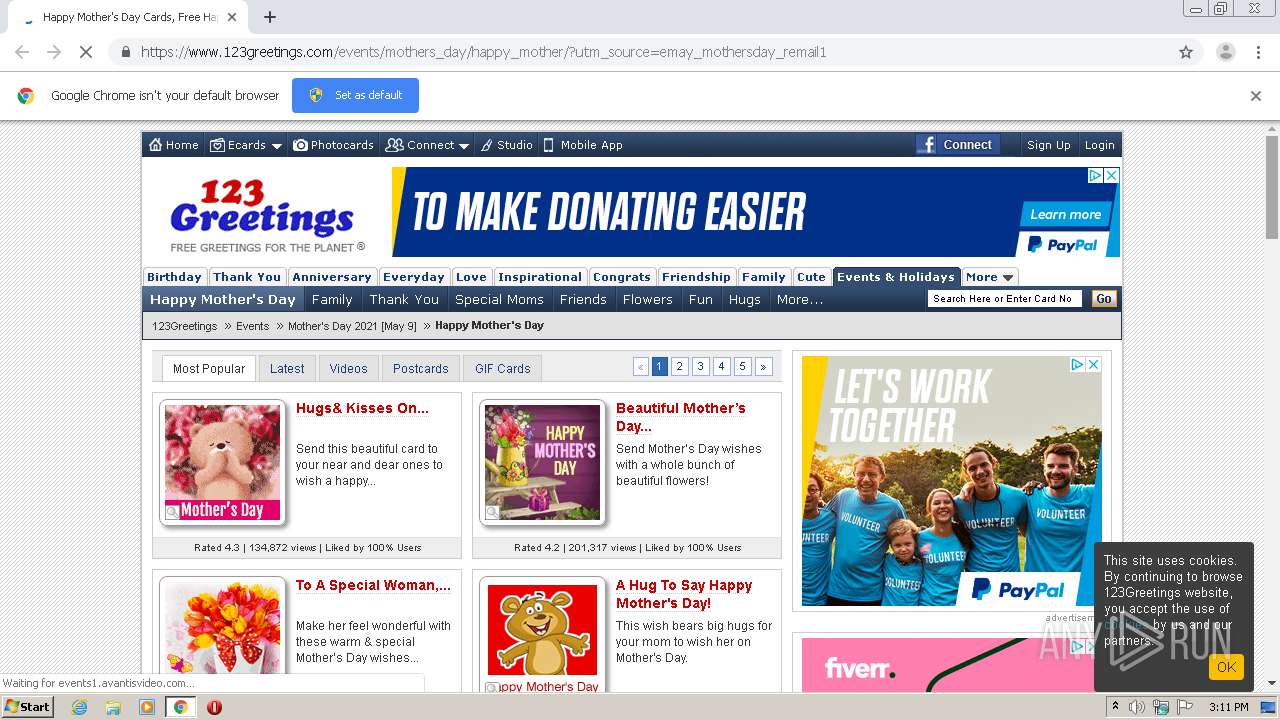1280x720 pixels.
Task: Select the Flowers subcategory
Action: click(x=648, y=299)
